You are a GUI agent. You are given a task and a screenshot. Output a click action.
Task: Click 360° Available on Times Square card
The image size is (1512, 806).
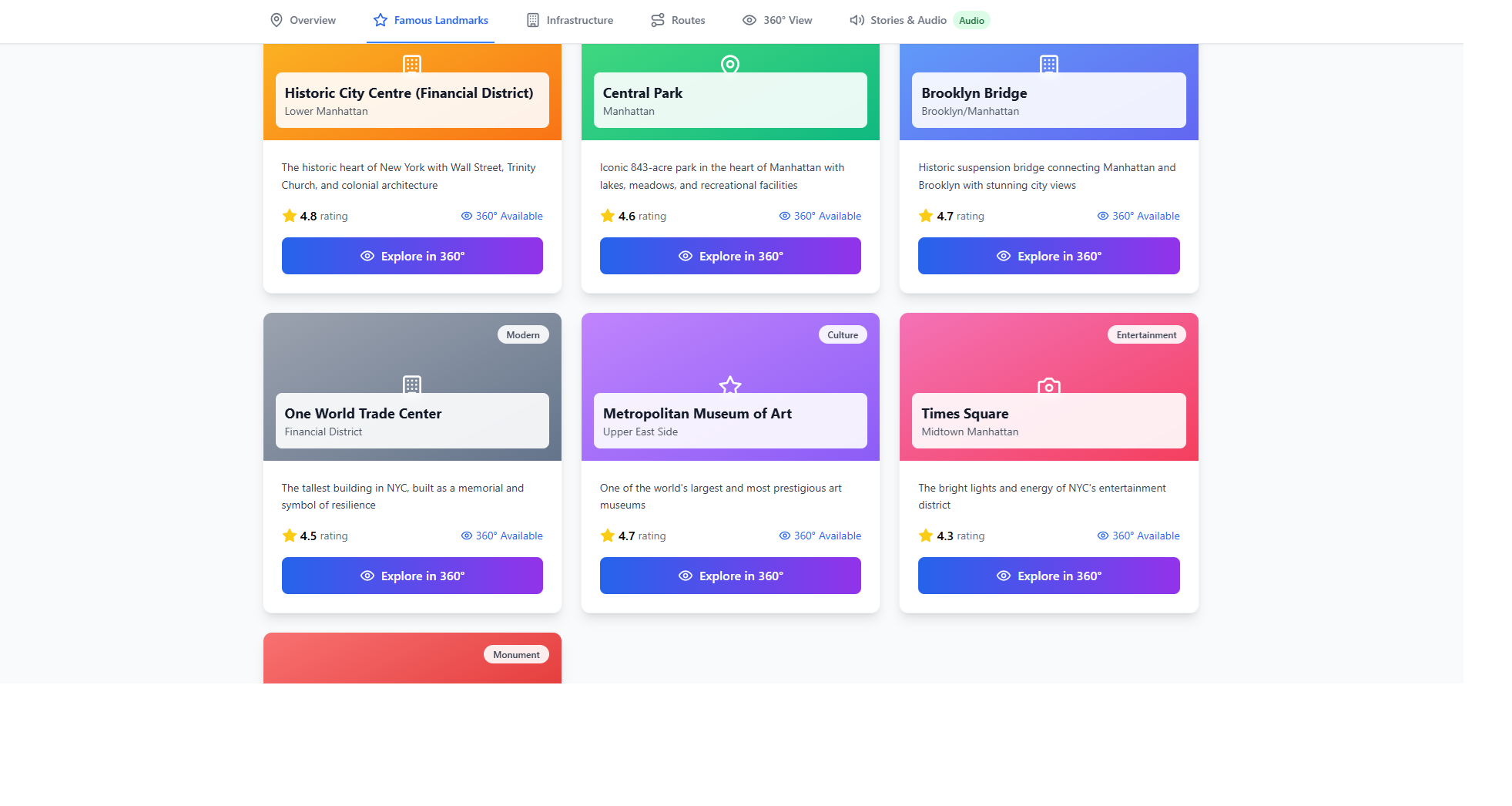tap(1138, 536)
